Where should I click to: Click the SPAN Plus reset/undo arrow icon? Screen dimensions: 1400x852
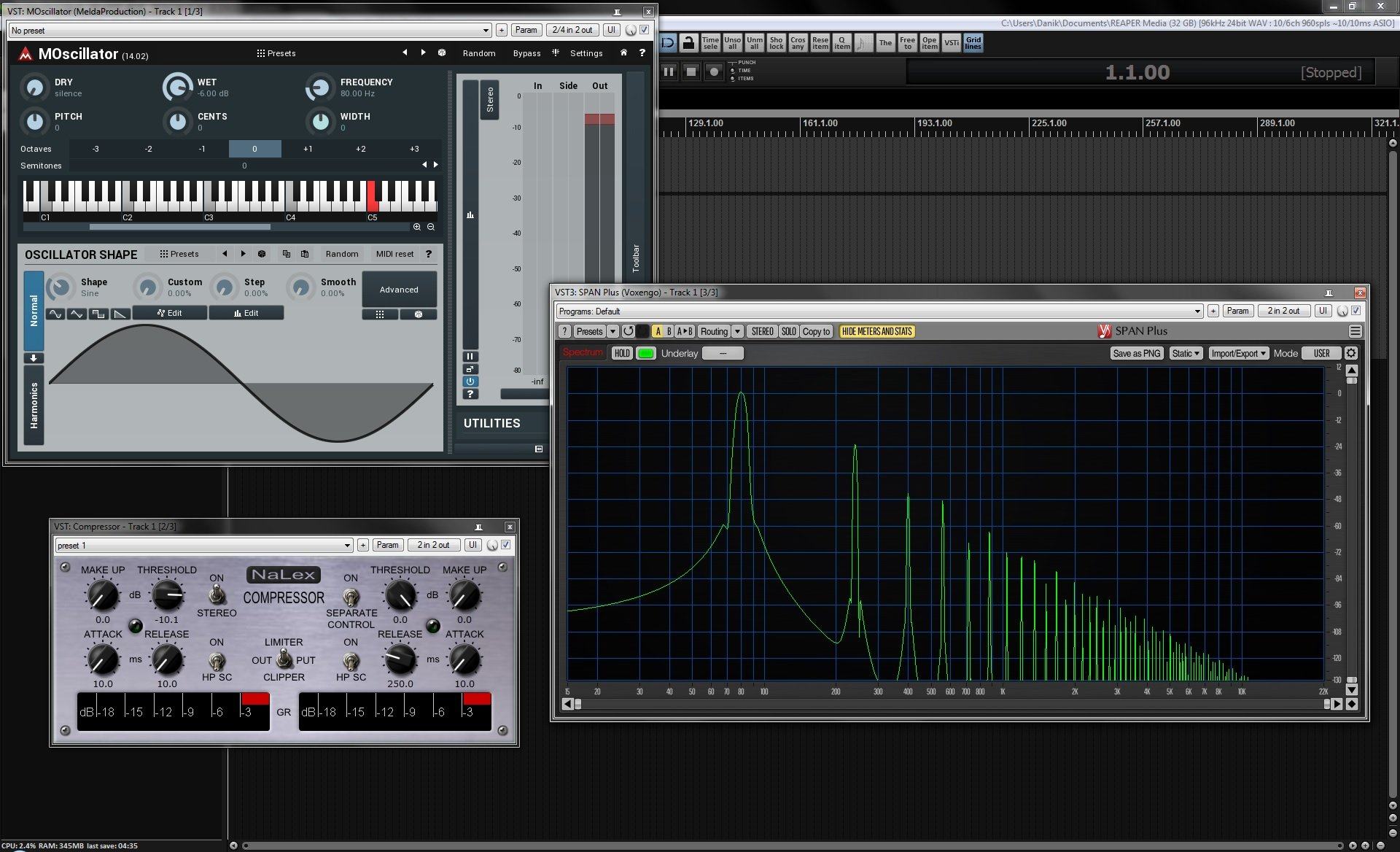pyautogui.click(x=628, y=331)
